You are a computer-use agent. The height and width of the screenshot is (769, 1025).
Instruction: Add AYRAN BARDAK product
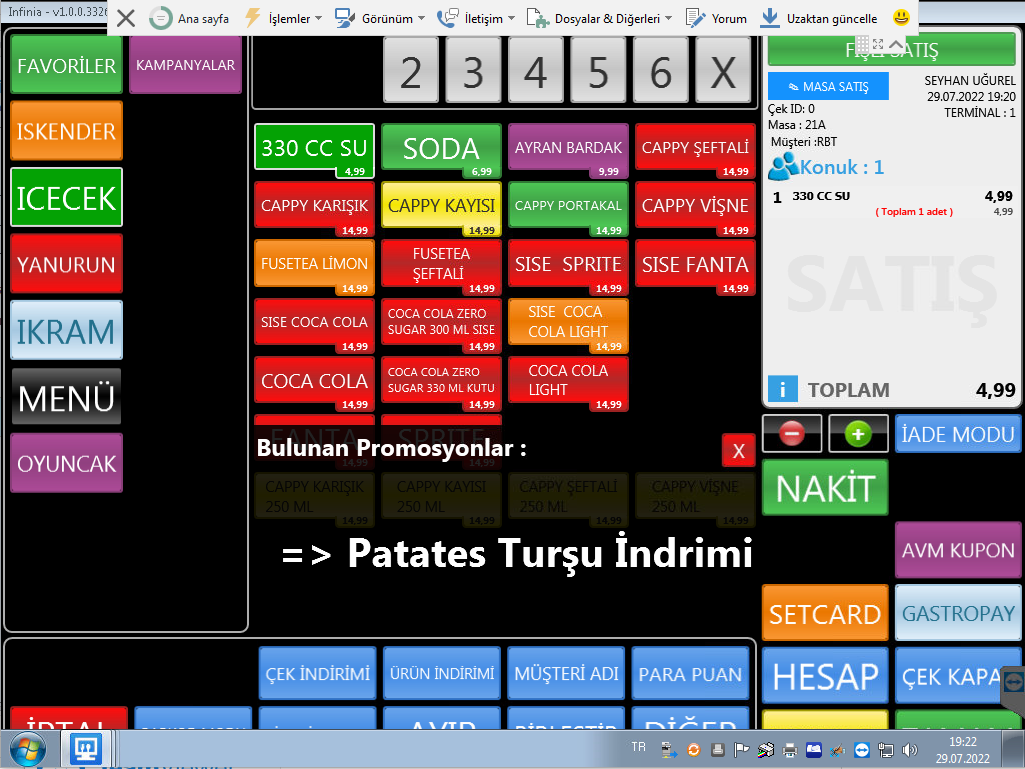point(568,150)
